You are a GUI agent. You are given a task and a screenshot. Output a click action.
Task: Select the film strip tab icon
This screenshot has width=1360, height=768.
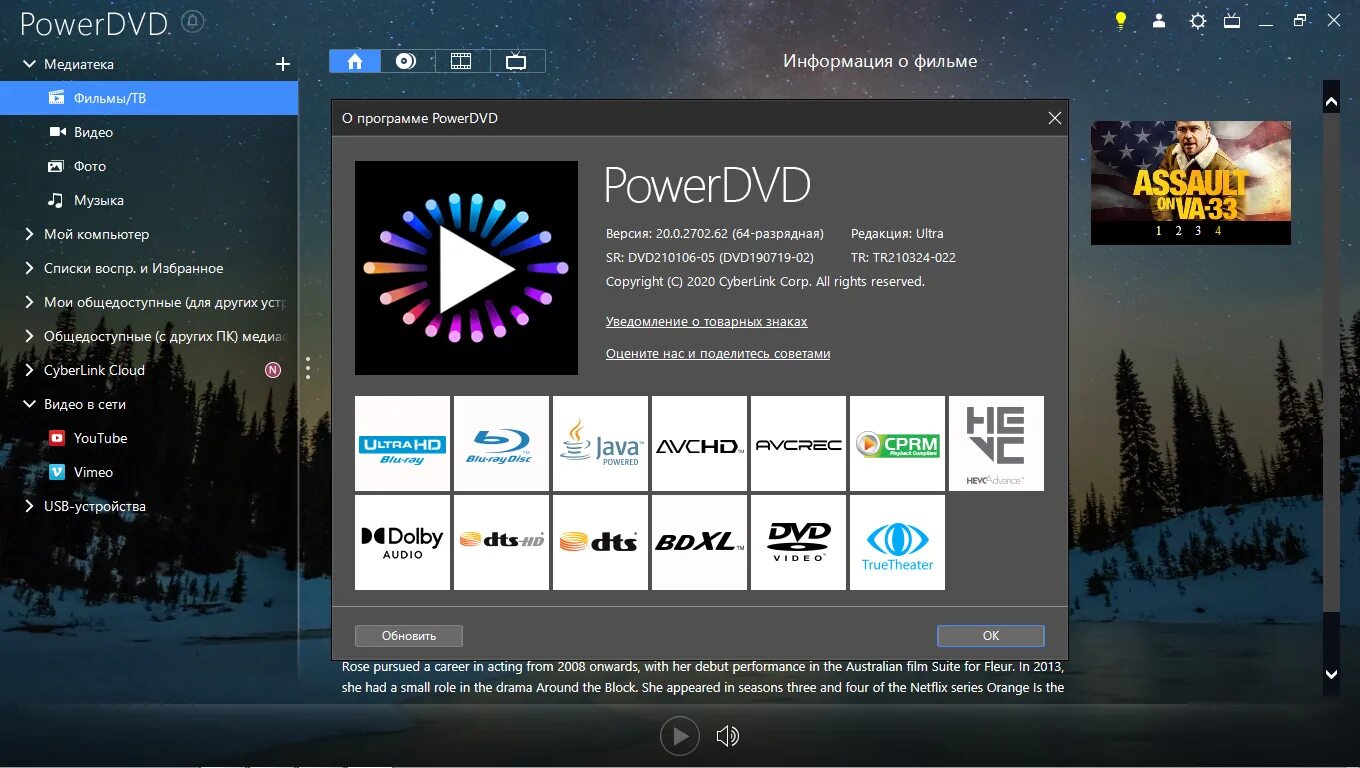pyautogui.click(x=461, y=61)
